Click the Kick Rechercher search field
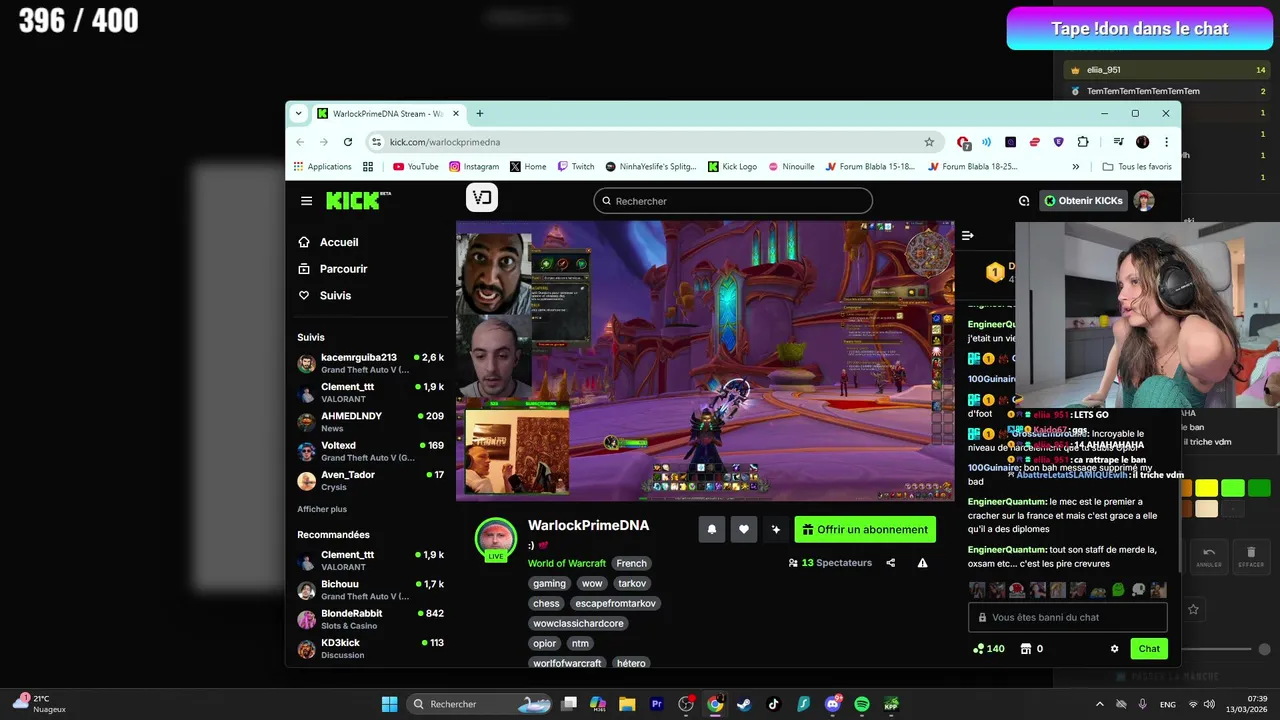 click(733, 201)
